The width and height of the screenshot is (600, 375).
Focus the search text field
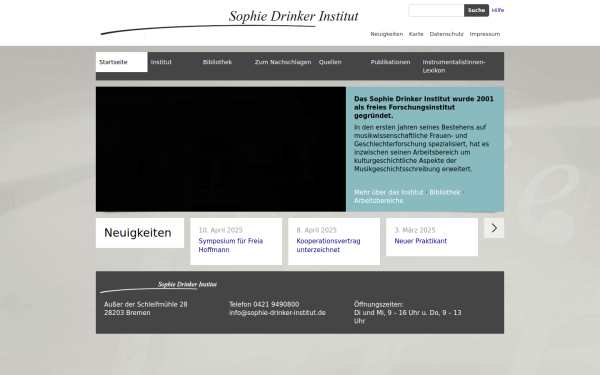[x=436, y=10]
